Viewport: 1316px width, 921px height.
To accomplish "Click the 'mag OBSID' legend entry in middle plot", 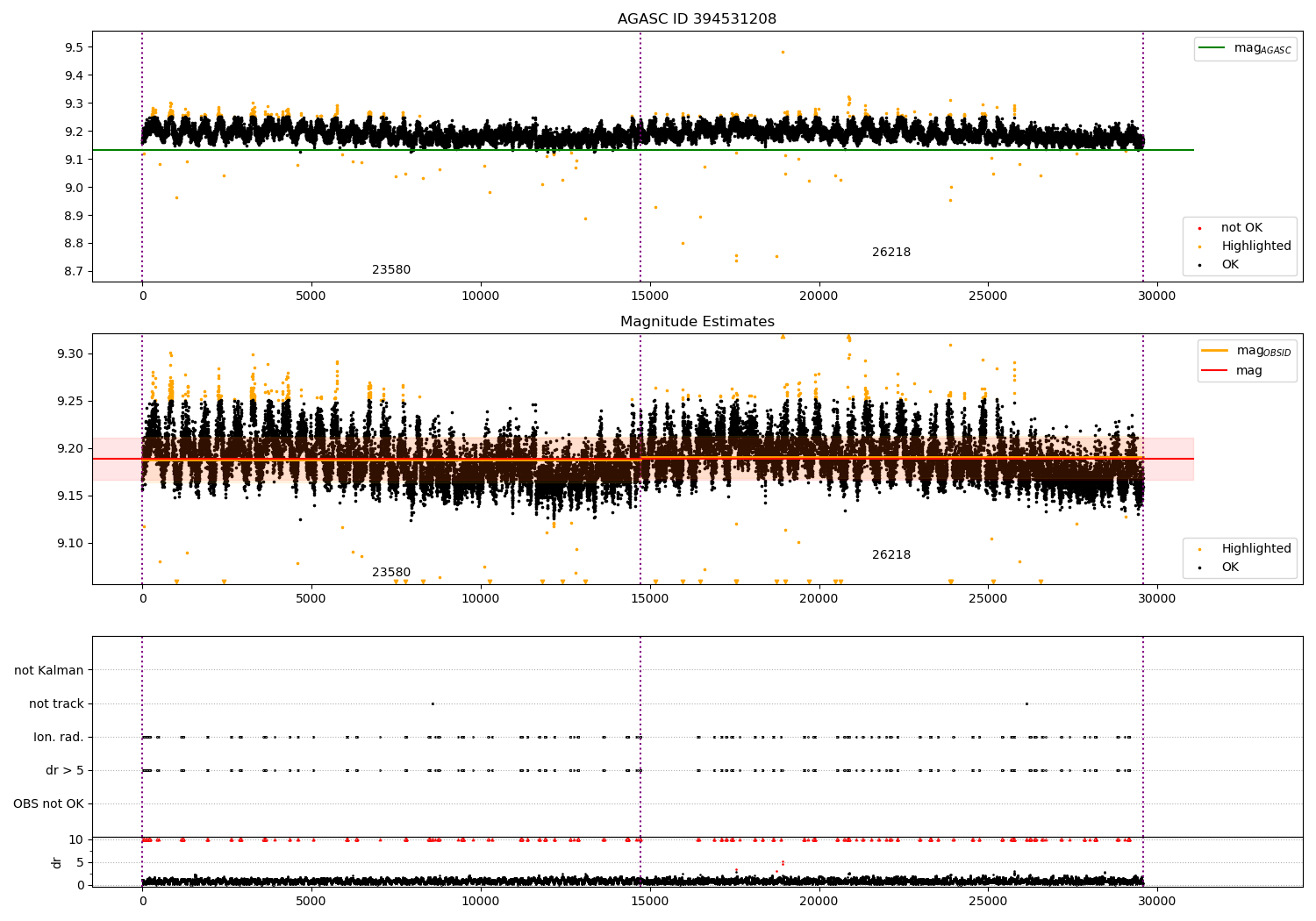I will [1263, 351].
